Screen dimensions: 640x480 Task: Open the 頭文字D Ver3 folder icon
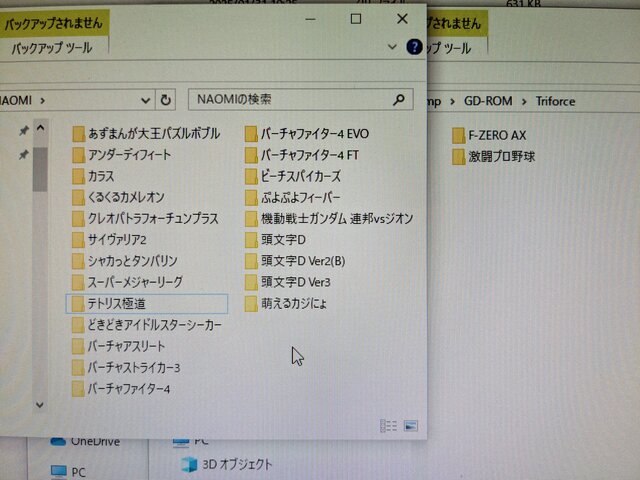click(x=251, y=282)
